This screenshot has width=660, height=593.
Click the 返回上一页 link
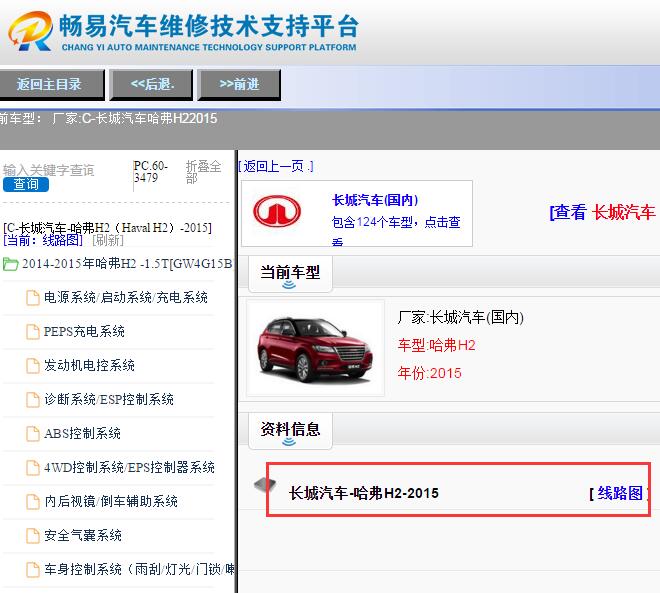coord(276,167)
